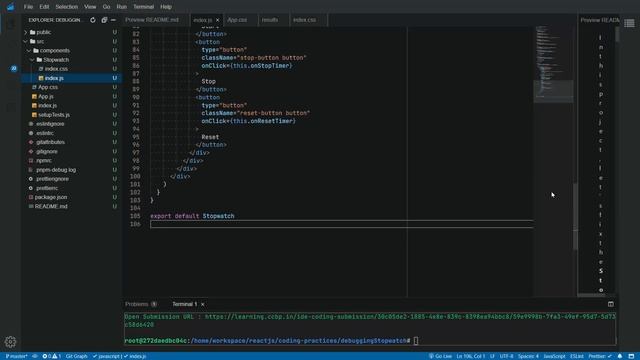
Task: Maximize the bottom panel icon
Action: [x=611, y=304]
